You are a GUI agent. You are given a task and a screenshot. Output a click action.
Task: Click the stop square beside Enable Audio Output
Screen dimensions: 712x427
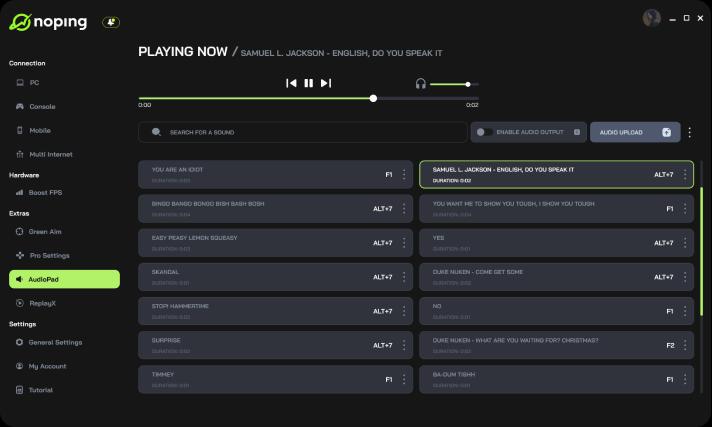[x=577, y=132]
